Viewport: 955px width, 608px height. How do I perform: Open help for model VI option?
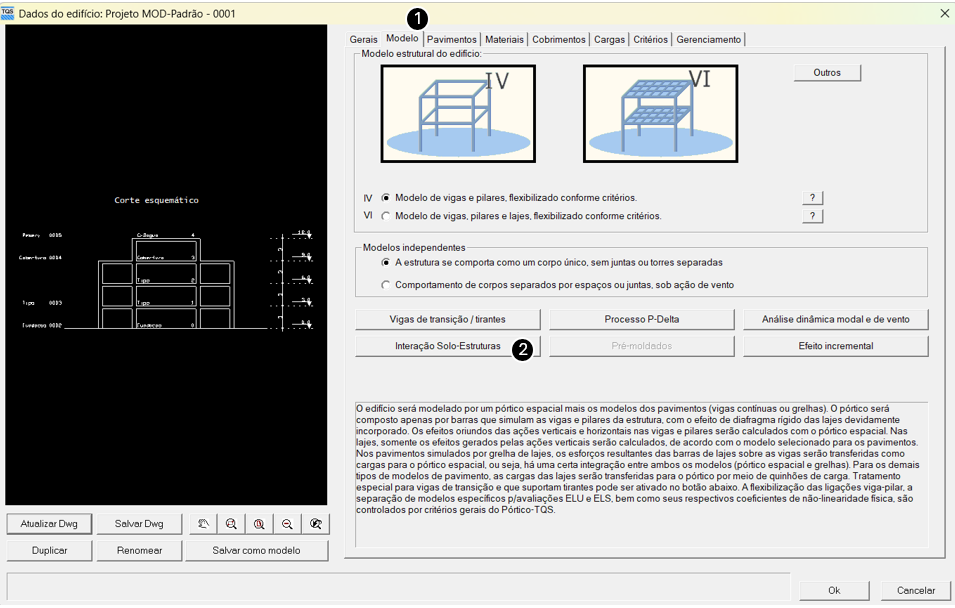[x=812, y=216]
